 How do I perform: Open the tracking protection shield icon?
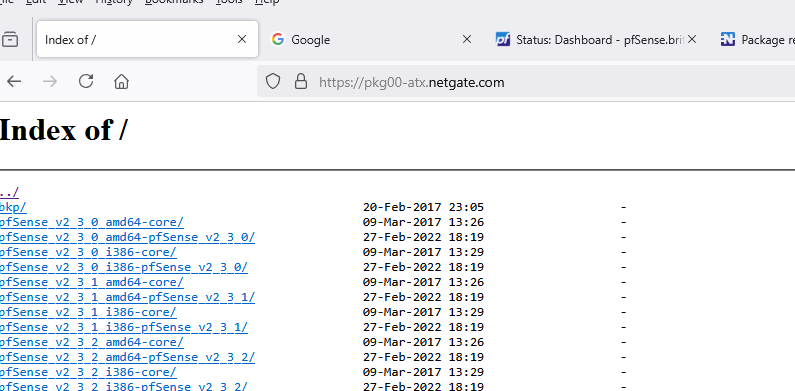[x=273, y=82]
